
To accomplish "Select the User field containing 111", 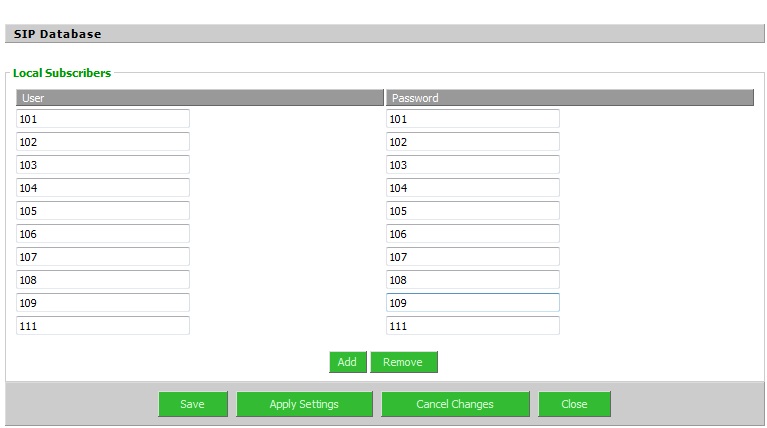I will pos(103,326).
